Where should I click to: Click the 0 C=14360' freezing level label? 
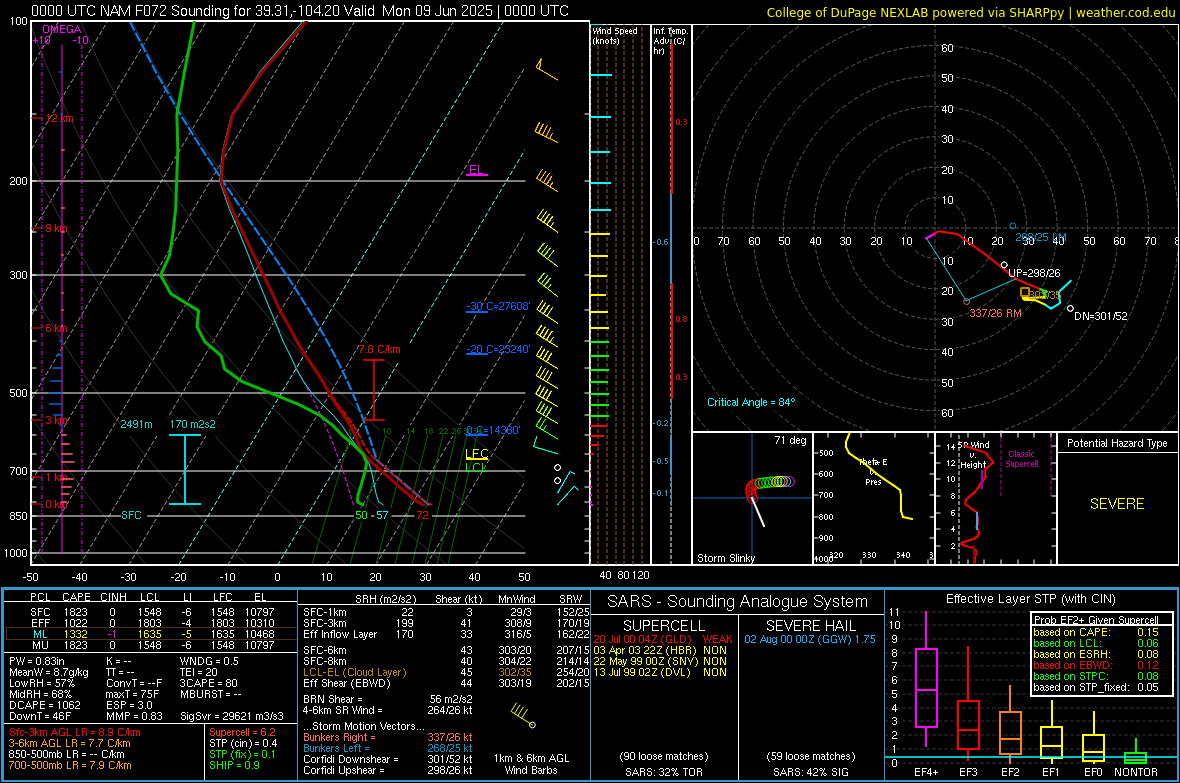pyautogui.click(x=493, y=430)
